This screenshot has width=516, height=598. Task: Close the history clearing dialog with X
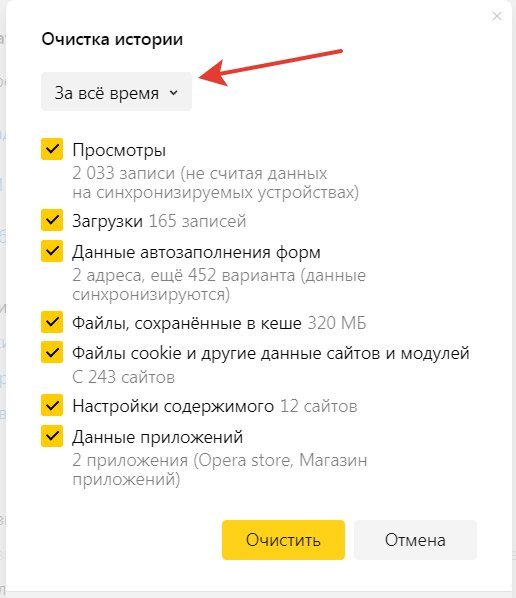[x=497, y=16]
